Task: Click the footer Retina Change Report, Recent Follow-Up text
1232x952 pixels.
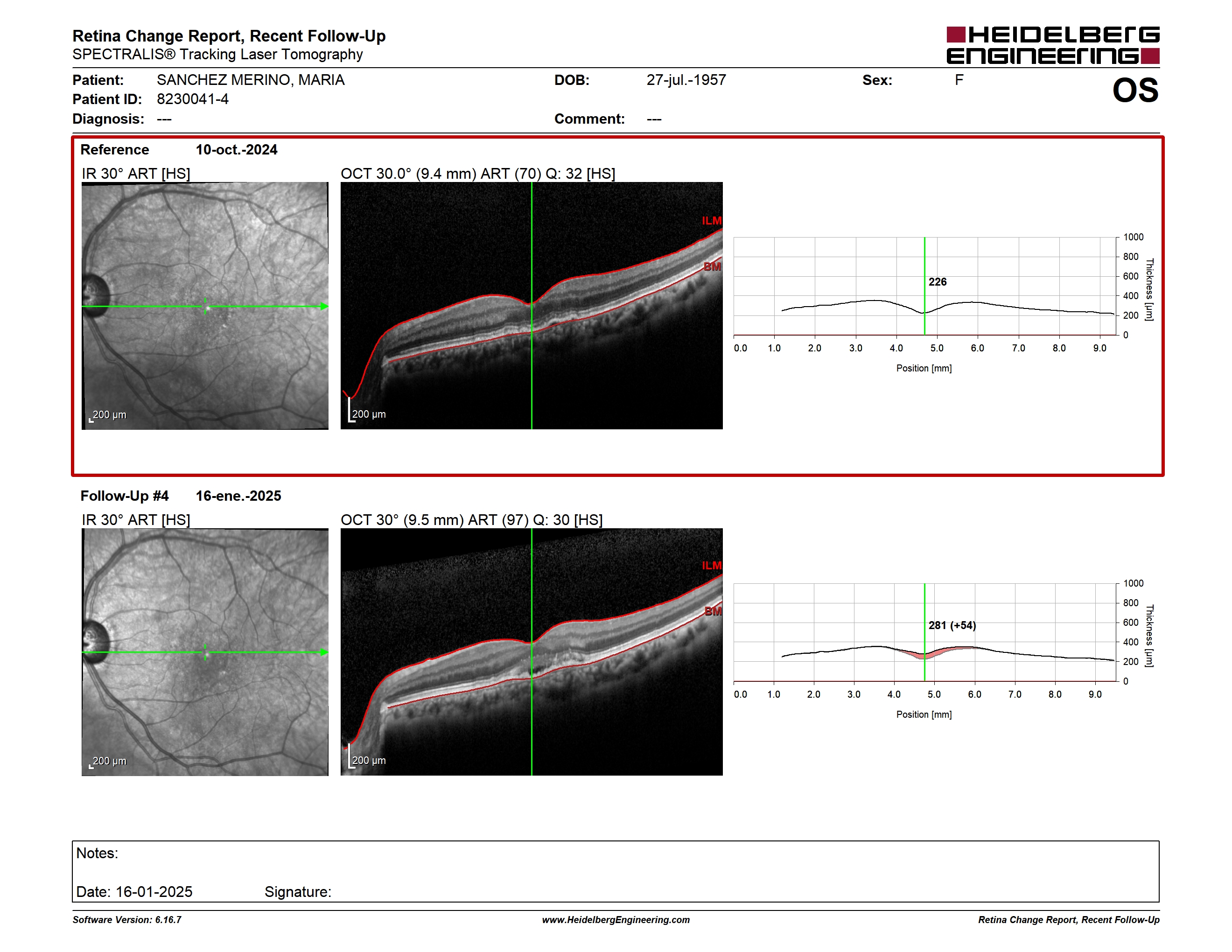Action: pos(1069,920)
